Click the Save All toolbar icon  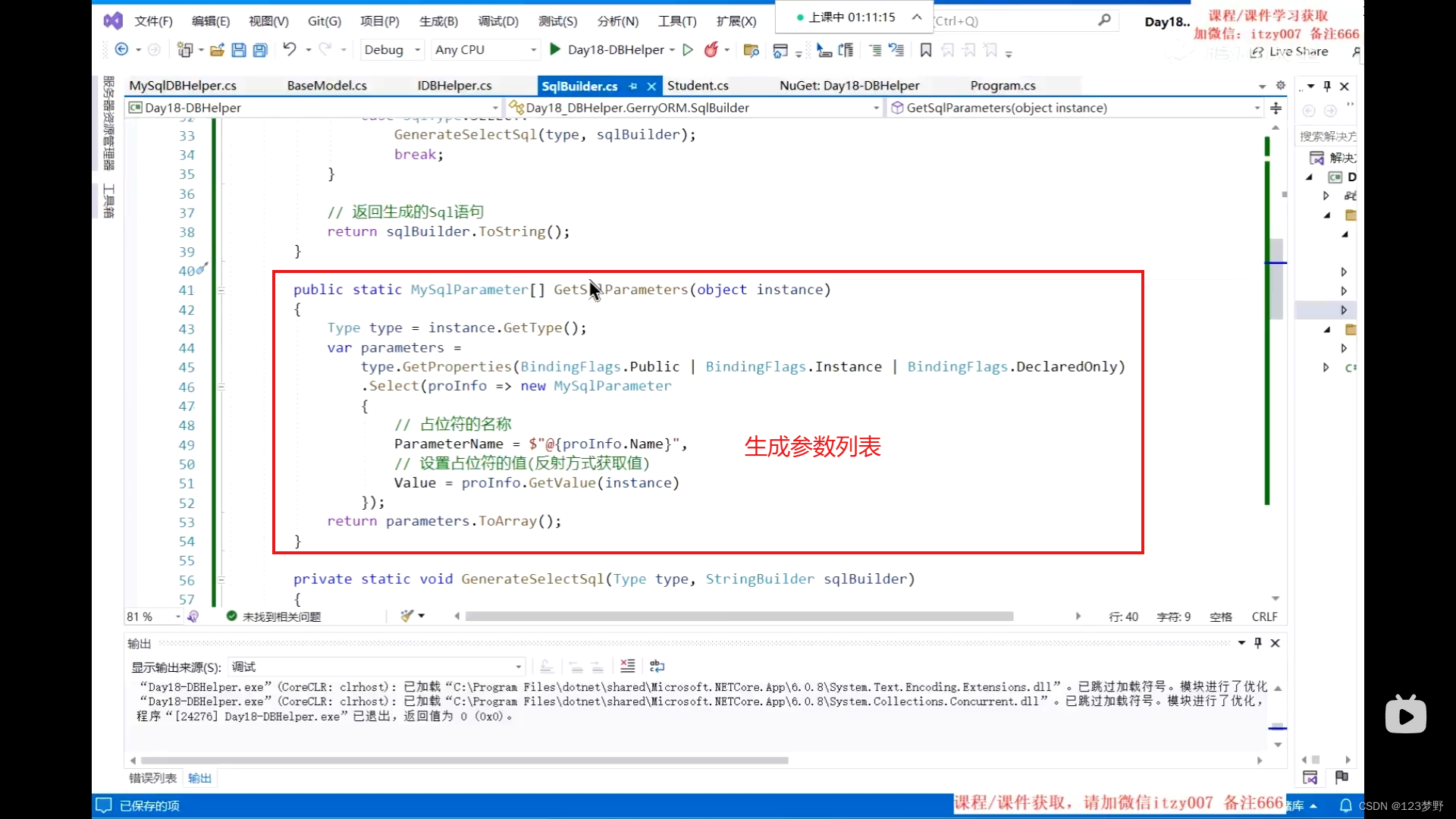[x=260, y=50]
